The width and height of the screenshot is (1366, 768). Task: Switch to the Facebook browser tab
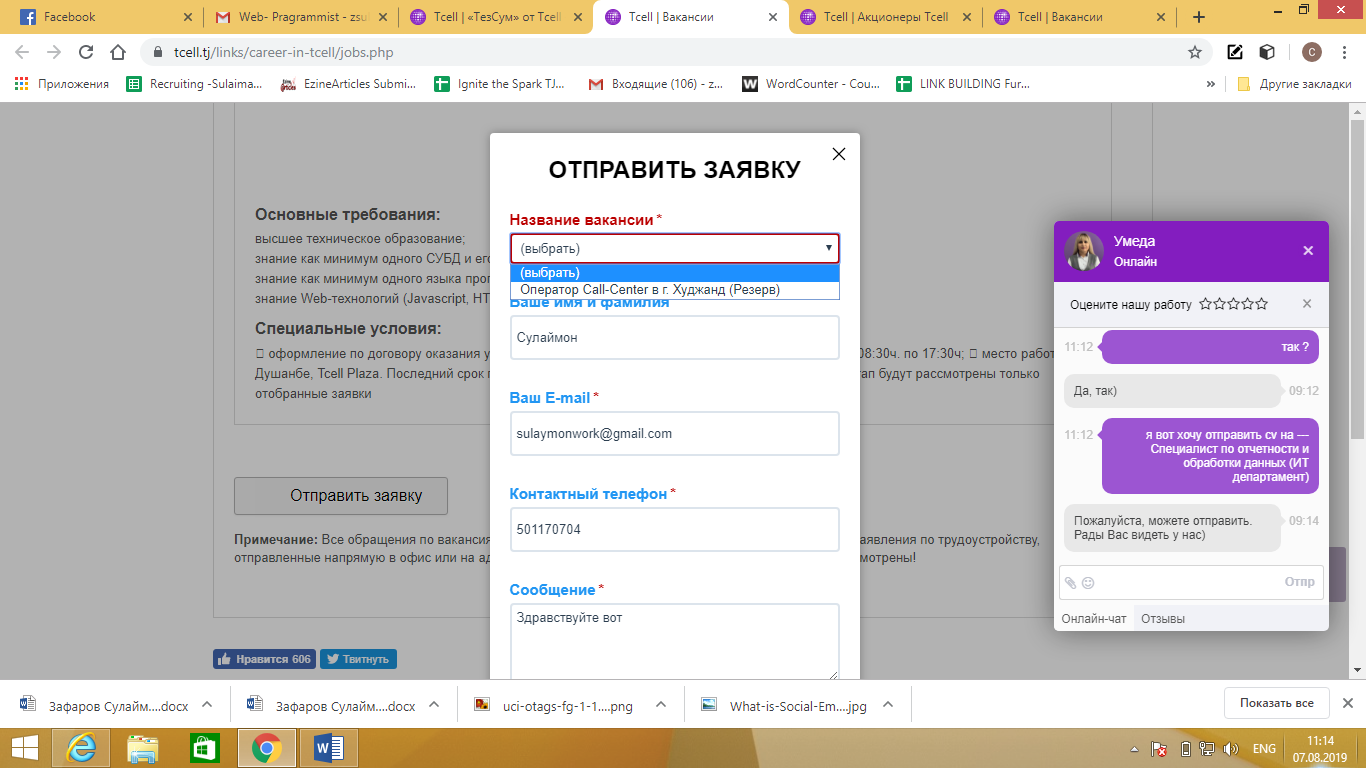coord(106,17)
